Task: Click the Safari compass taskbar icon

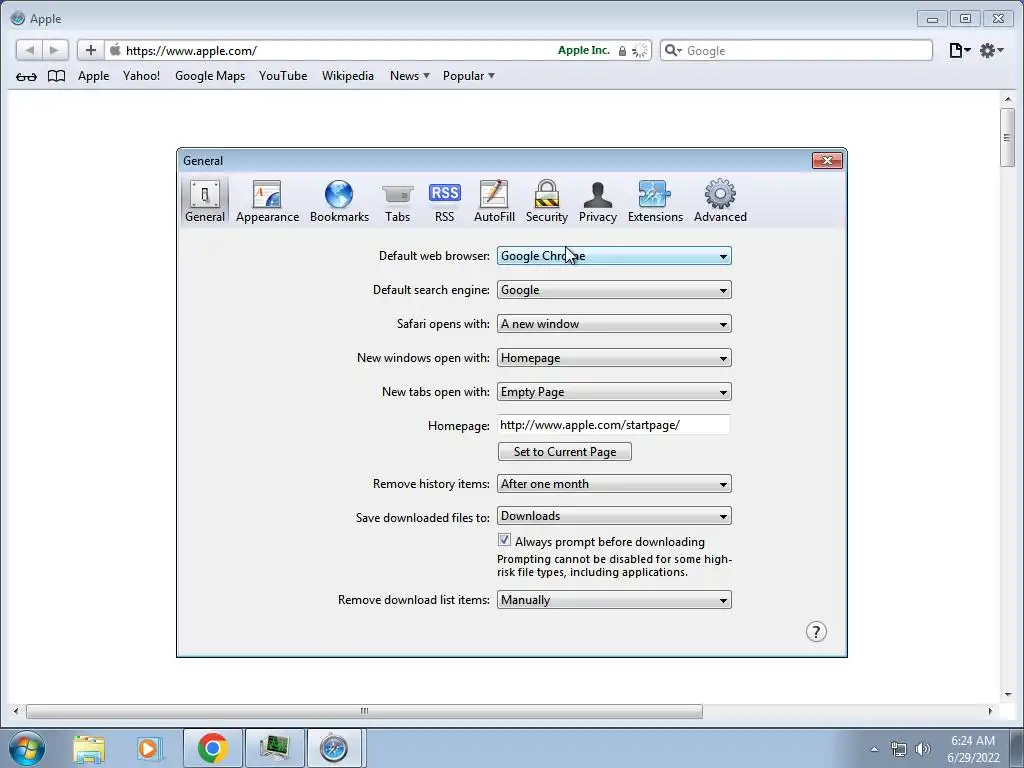Action: click(334, 748)
